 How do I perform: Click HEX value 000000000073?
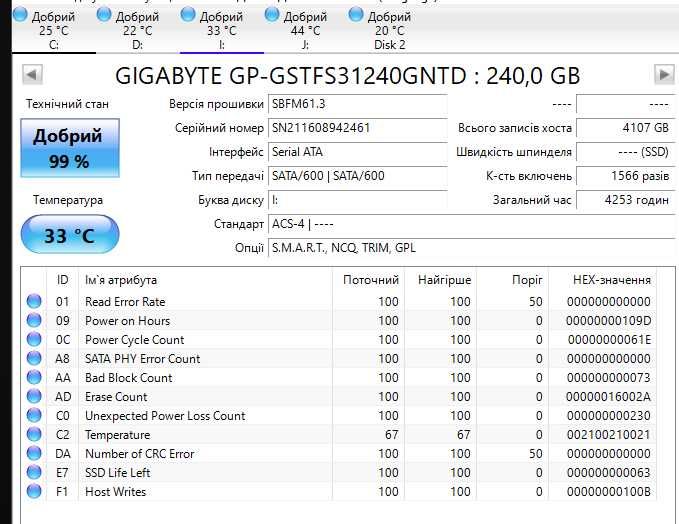click(x=608, y=378)
